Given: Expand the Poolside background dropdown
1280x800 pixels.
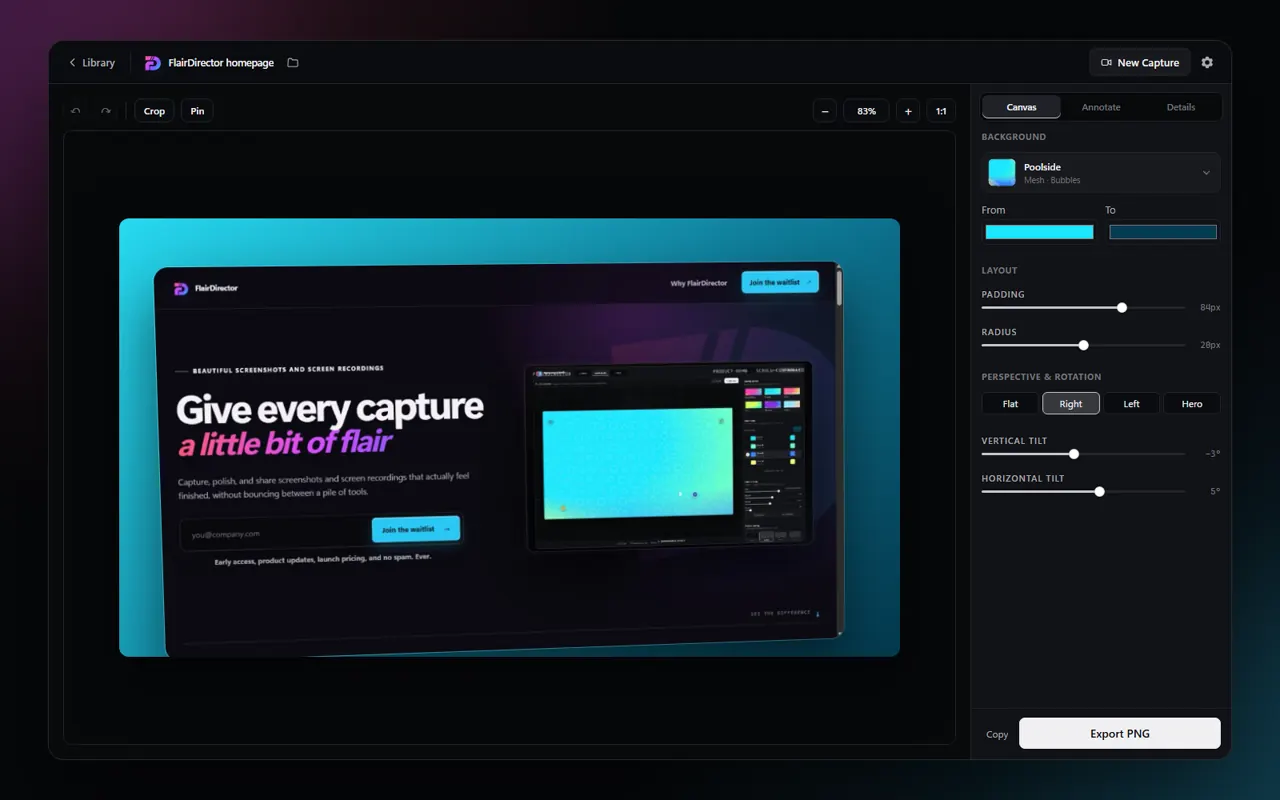Looking at the screenshot, I should [1101, 173].
